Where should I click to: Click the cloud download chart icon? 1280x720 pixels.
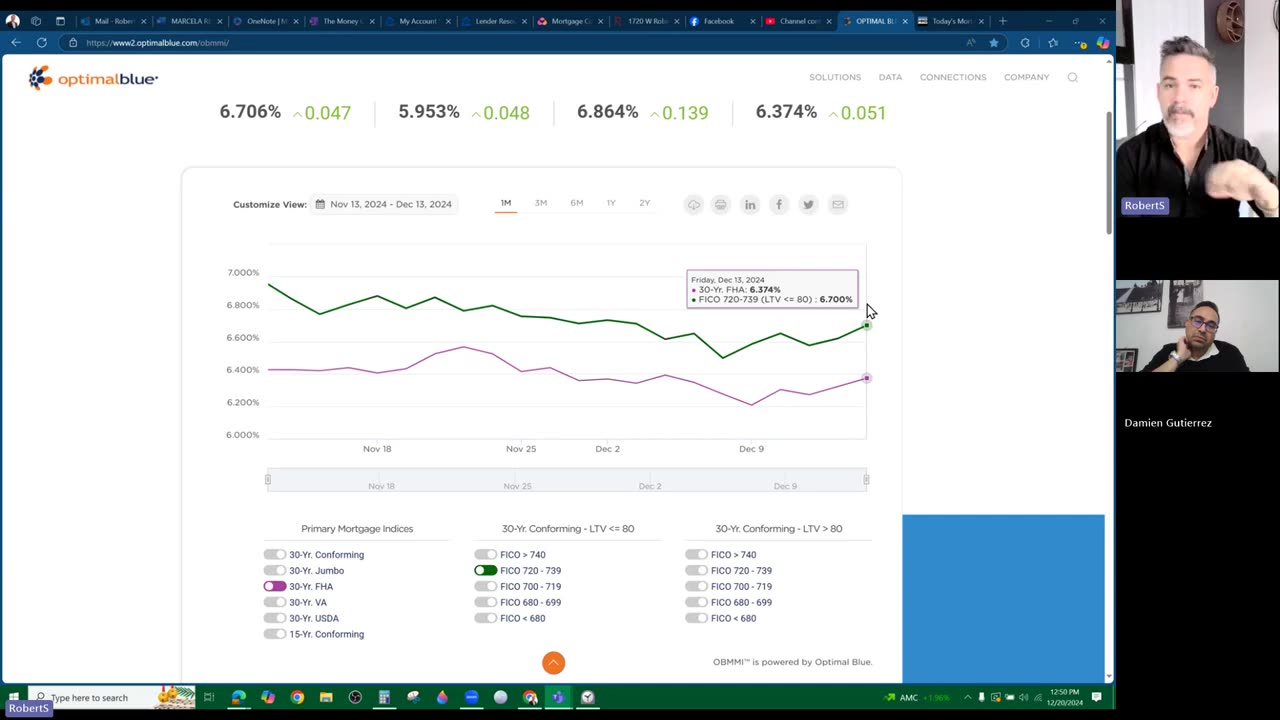point(693,205)
